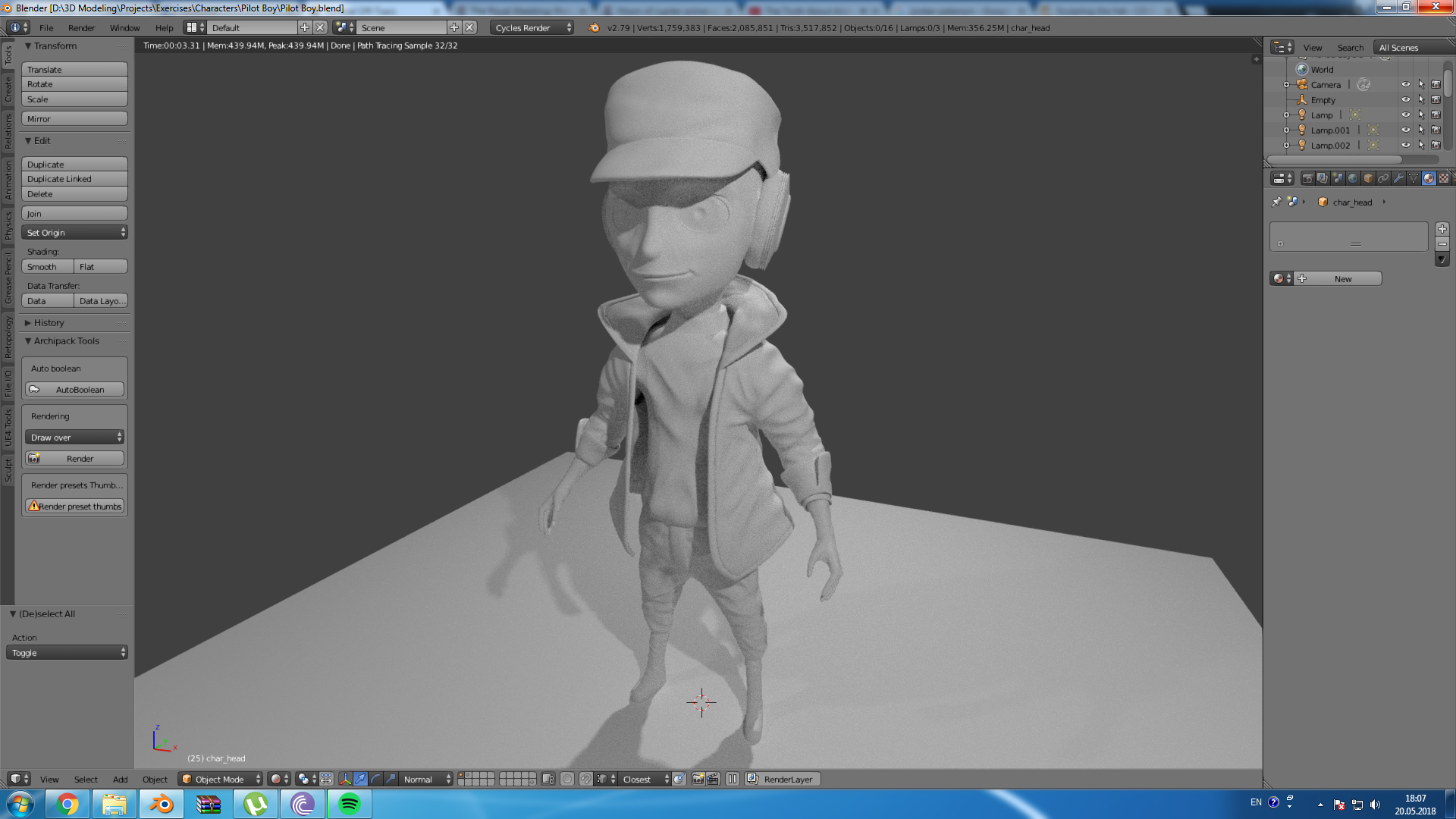Hide the Camera with its eye icon
The height and width of the screenshot is (819, 1456).
click(1405, 85)
